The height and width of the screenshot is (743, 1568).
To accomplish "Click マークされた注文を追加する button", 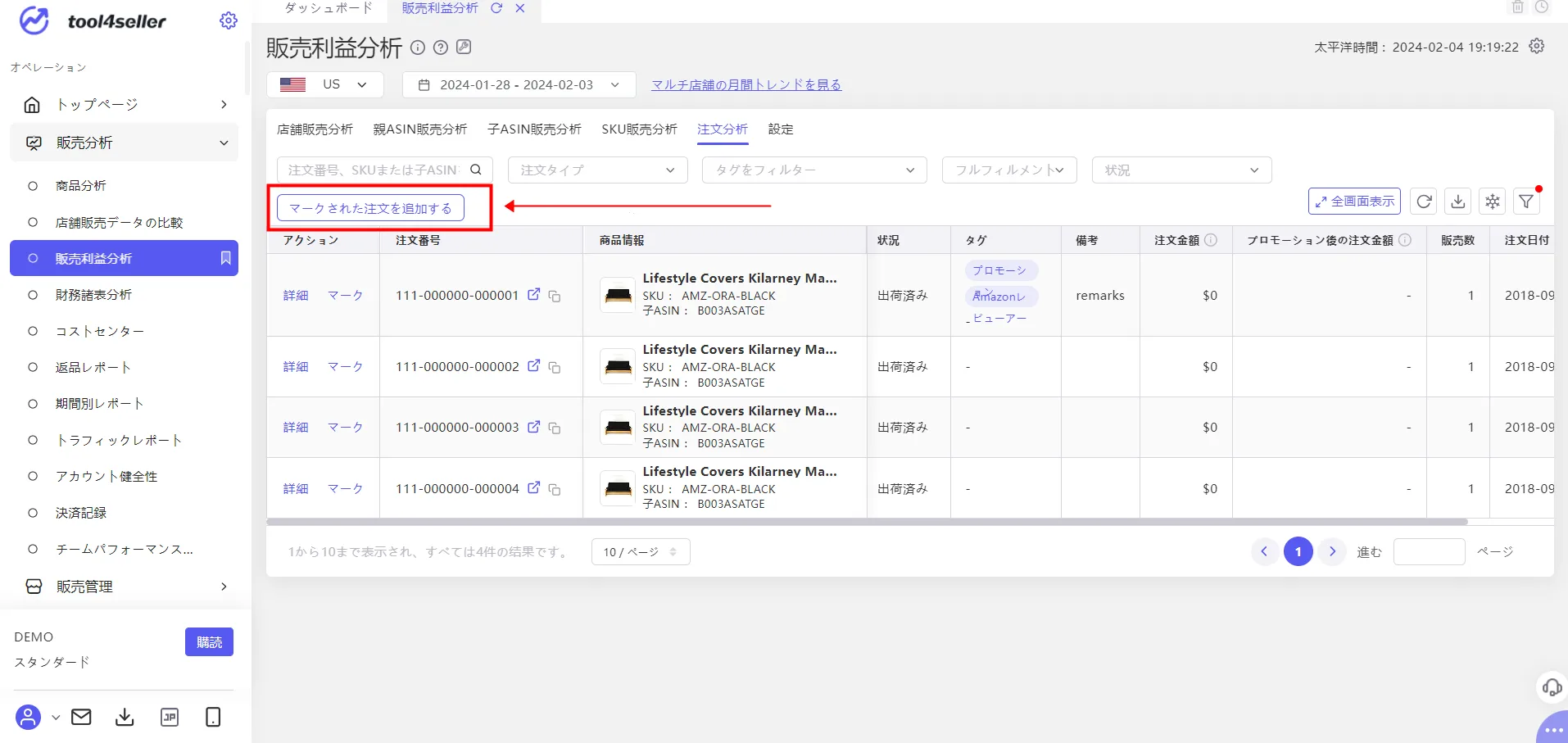I will pyautogui.click(x=370, y=208).
